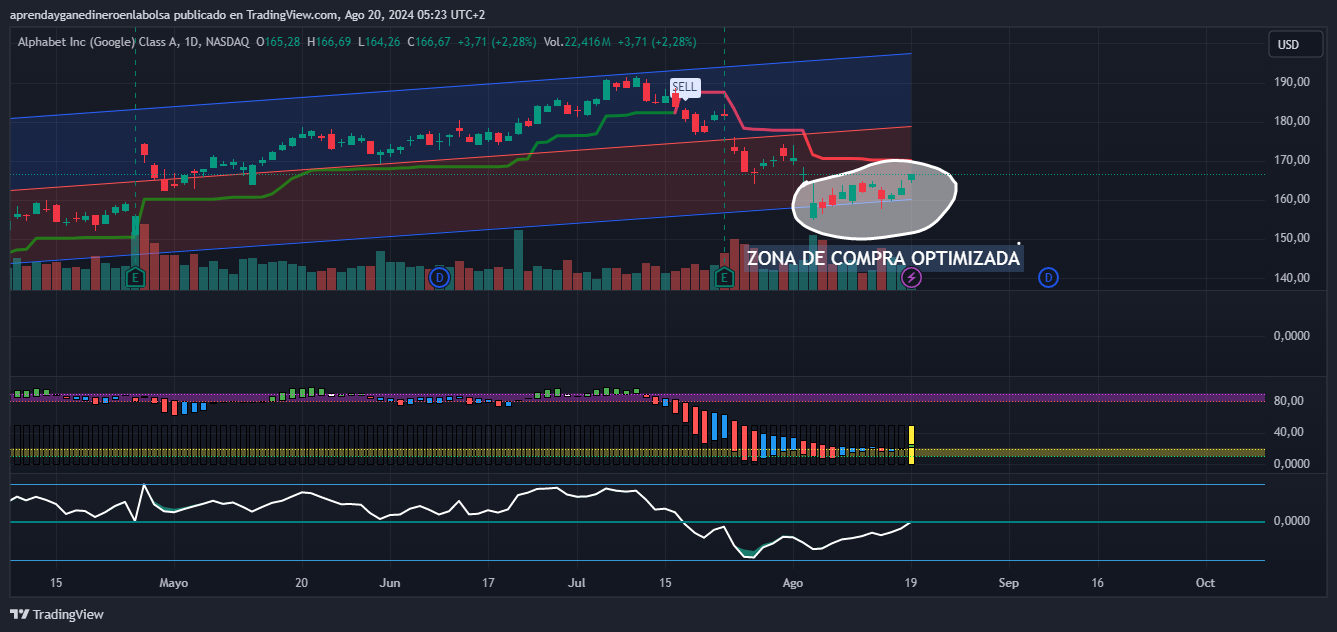Click the 20 date axis label
Image resolution: width=1337 pixels, height=632 pixels.
[x=302, y=582]
